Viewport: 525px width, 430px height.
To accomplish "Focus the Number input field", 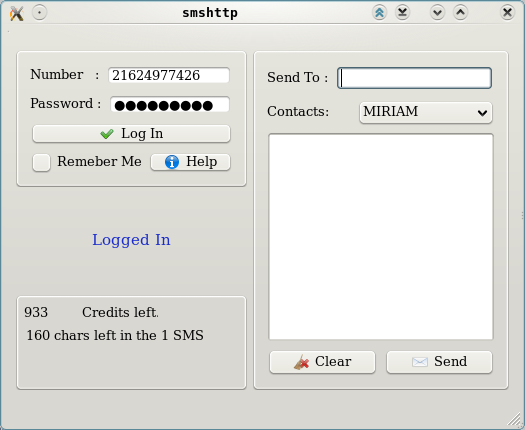I will [169, 75].
